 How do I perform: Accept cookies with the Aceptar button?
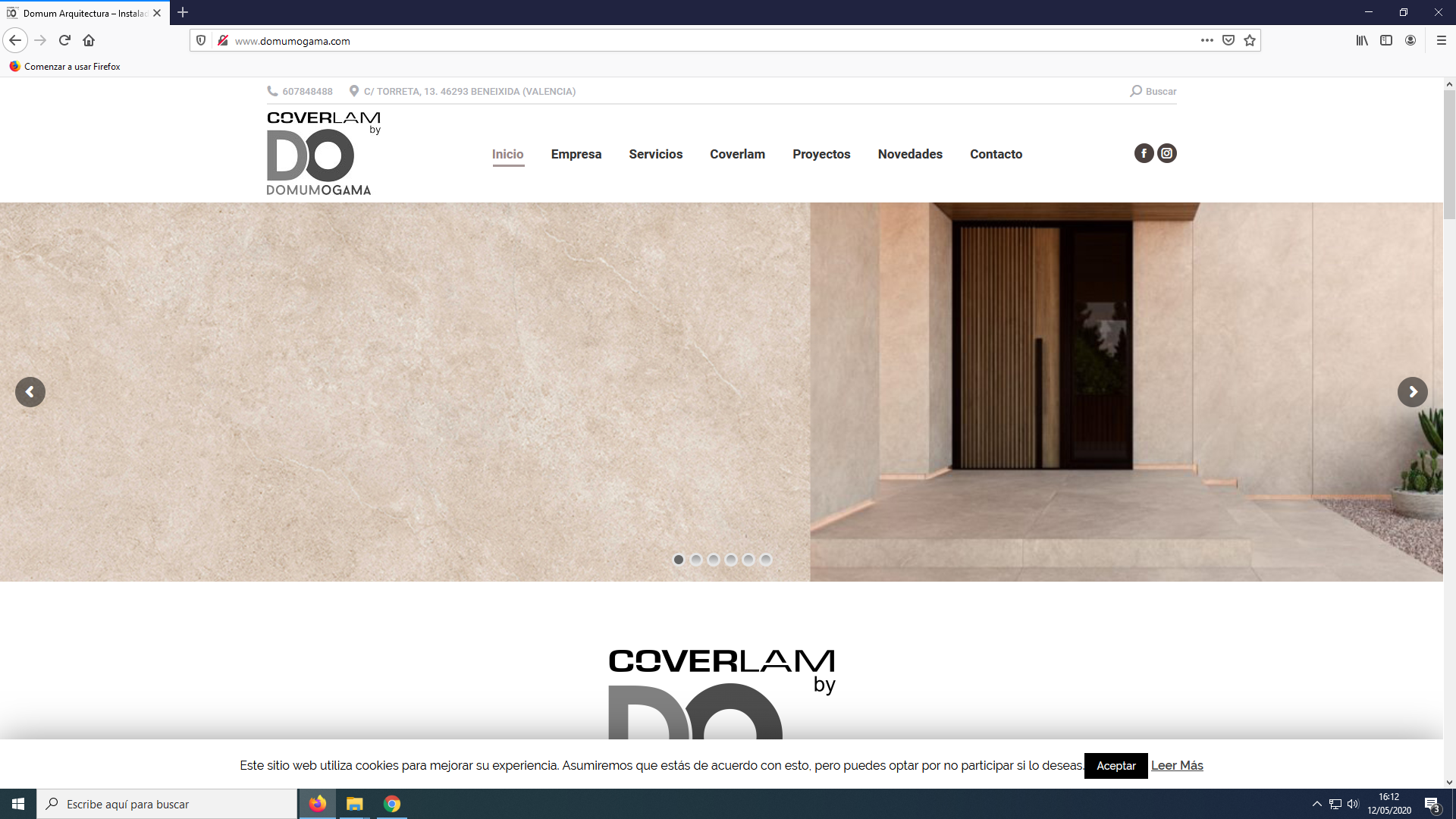coord(1116,766)
